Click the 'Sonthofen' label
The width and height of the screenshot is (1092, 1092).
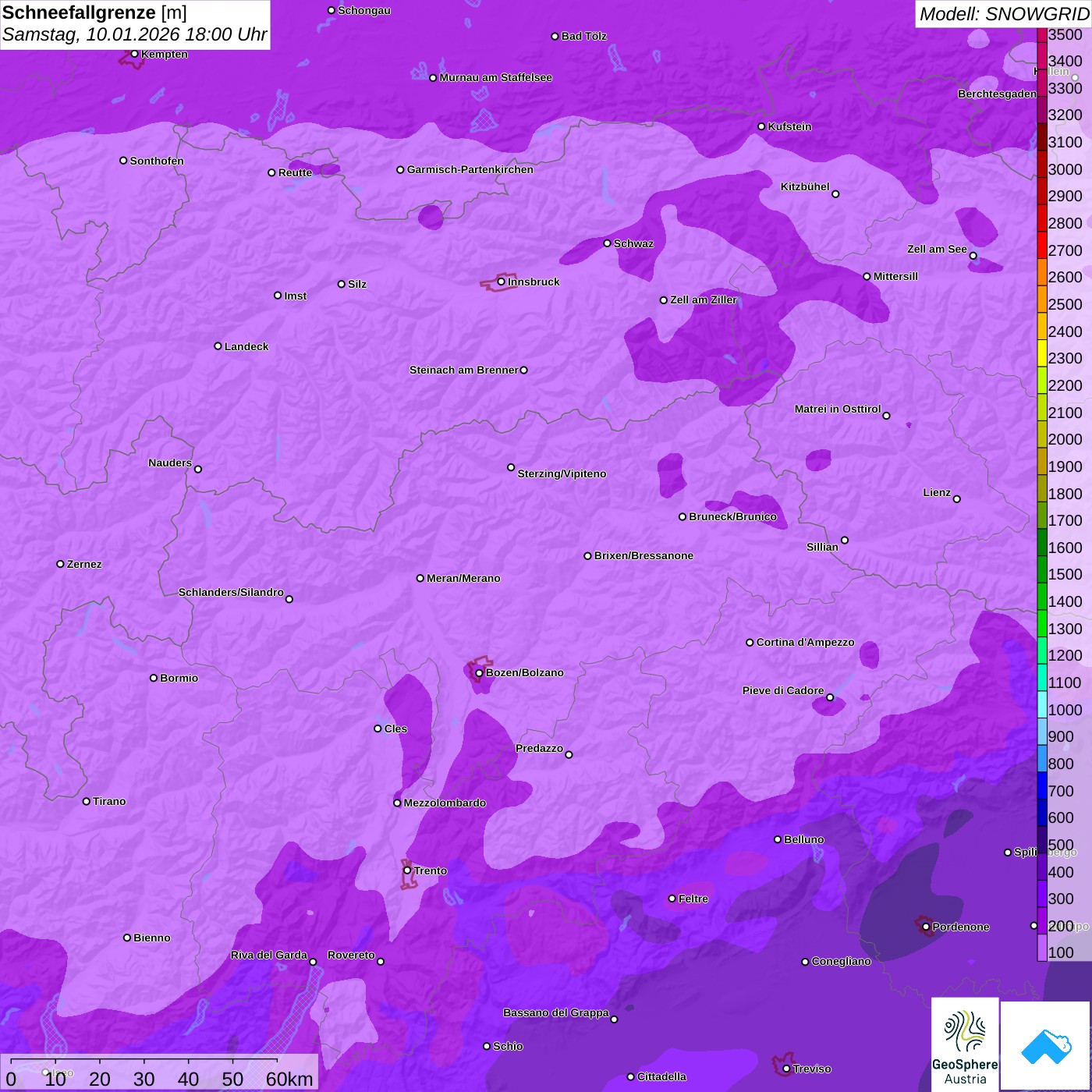coord(157,161)
